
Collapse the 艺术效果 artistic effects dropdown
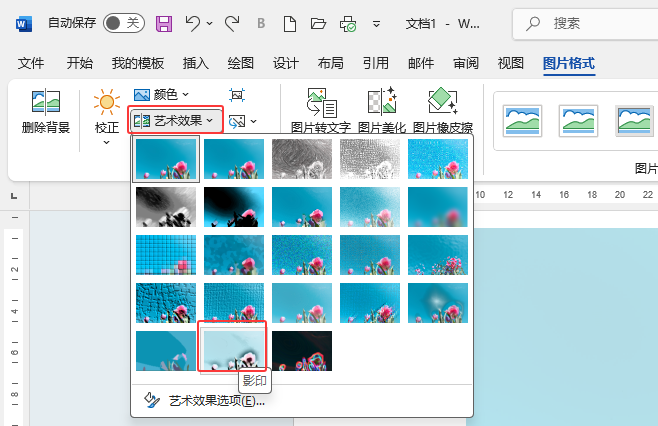tap(175, 121)
